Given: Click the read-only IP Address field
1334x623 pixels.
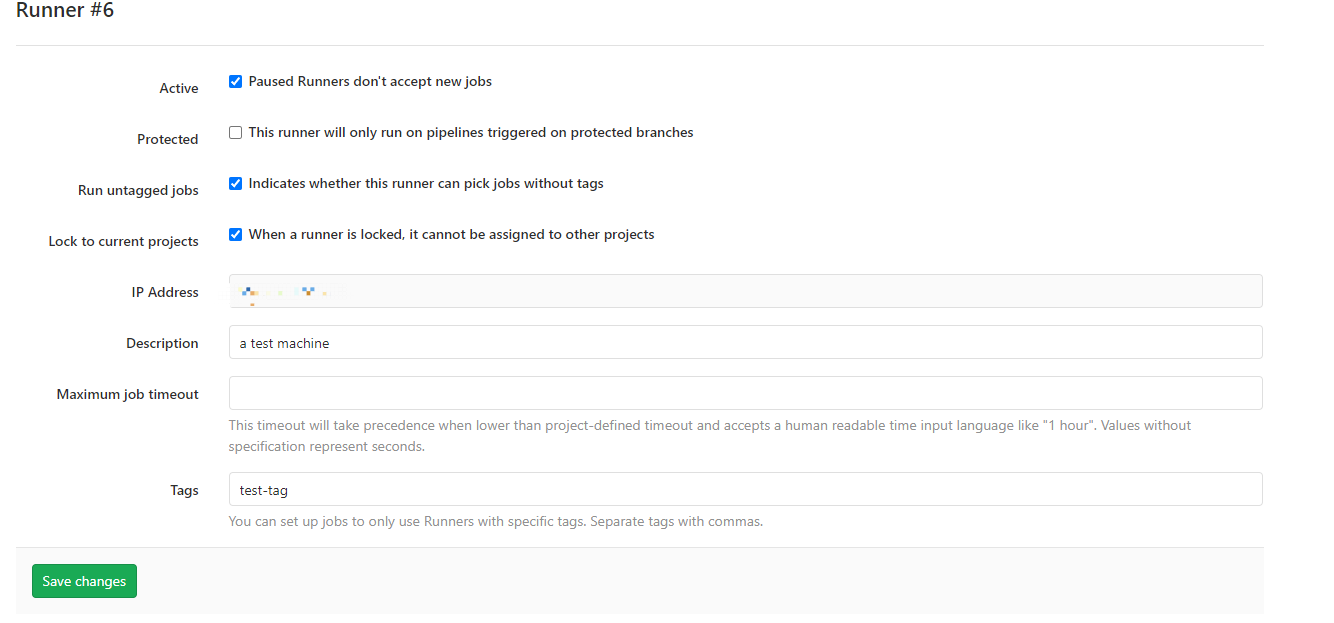Looking at the screenshot, I should (745, 291).
